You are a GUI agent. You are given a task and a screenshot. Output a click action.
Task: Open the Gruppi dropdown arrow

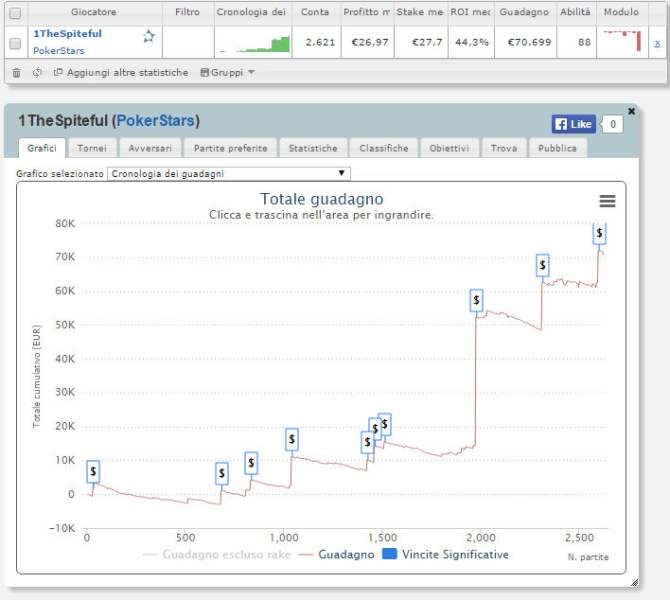coord(251,72)
